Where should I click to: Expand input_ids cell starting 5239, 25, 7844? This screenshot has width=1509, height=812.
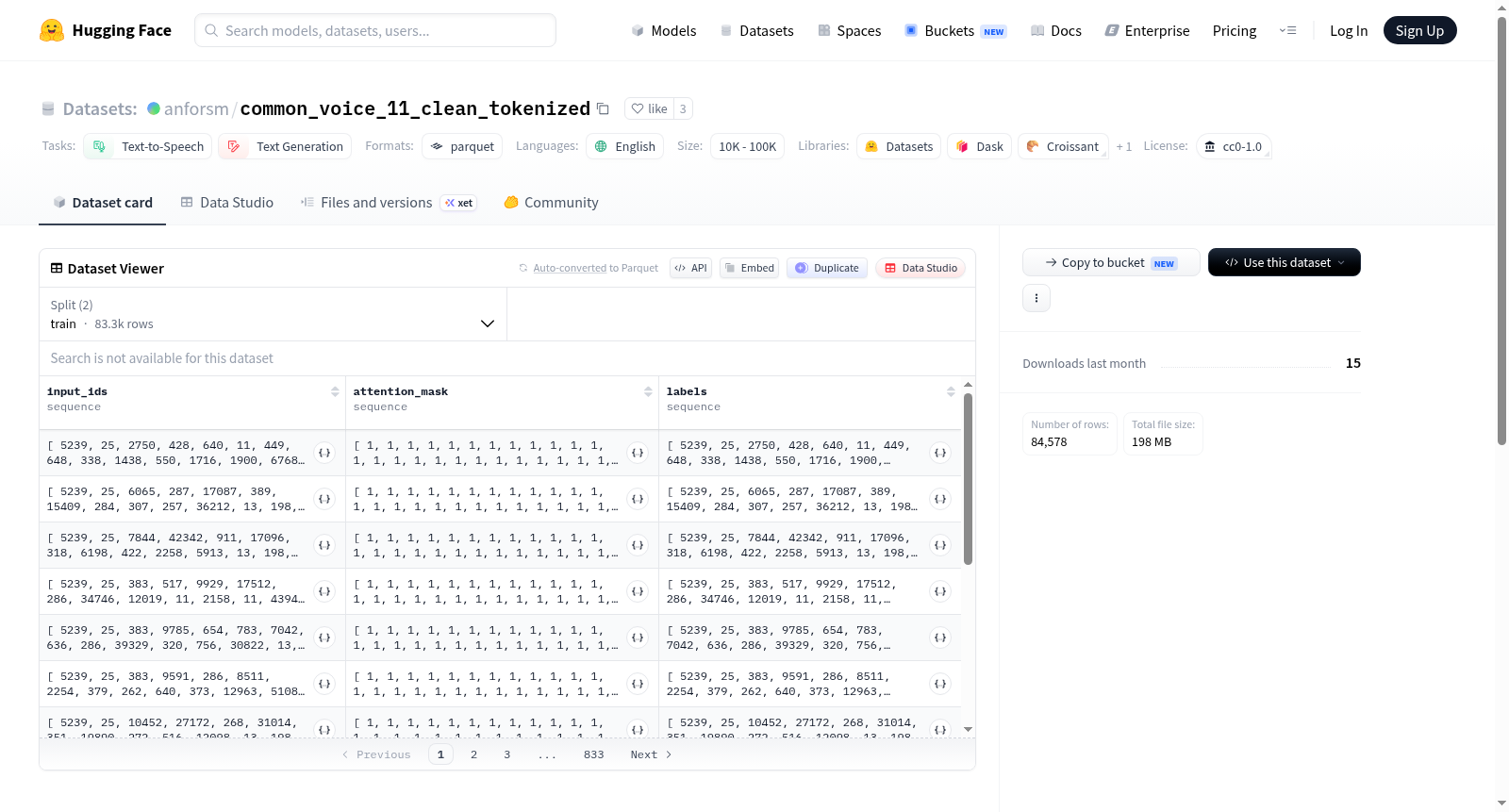[324, 545]
